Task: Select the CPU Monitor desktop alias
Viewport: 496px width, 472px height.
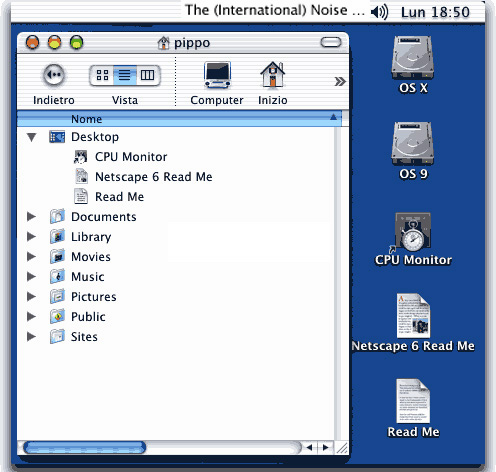Action: click(x=413, y=239)
